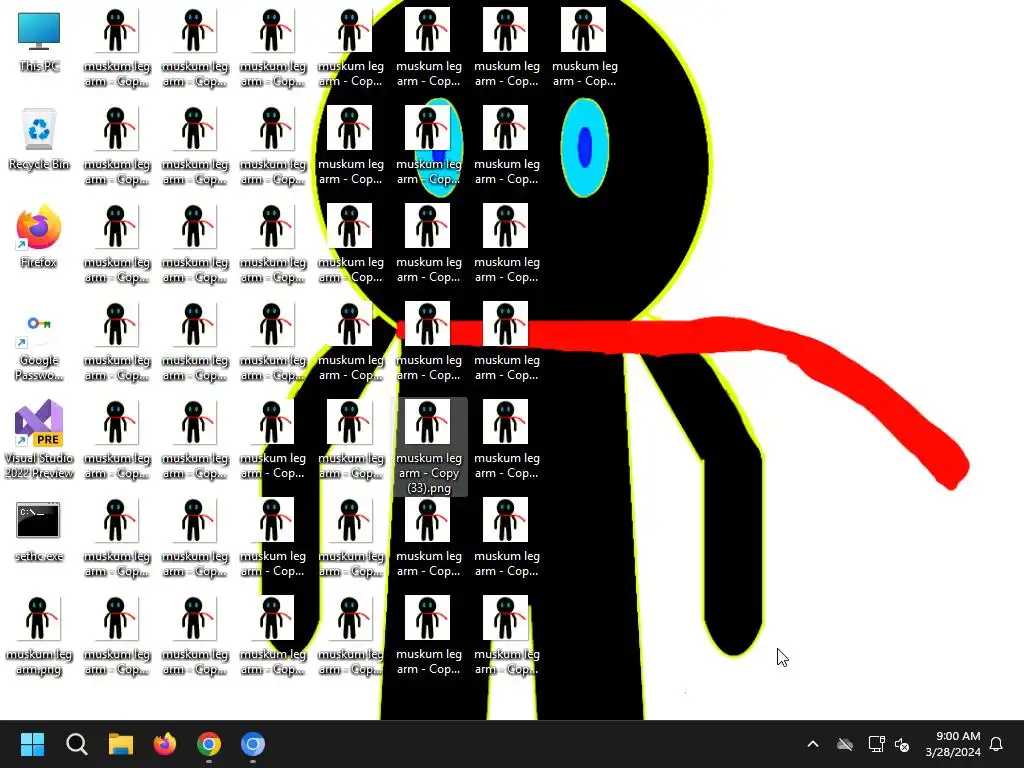Viewport: 1024px width, 768px height.
Task: Open the notifications bell
Action: pyautogui.click(x=996, y=744)
